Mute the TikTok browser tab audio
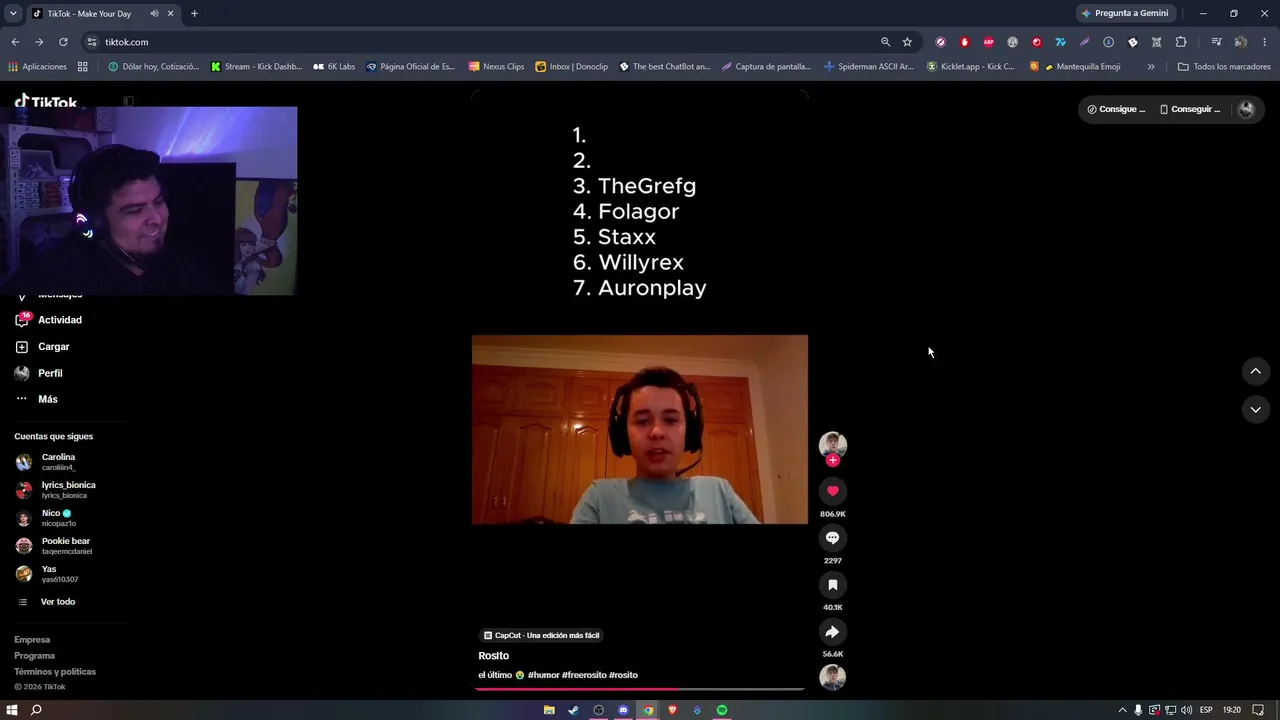 pyautogui.click(x=154, y=14)
